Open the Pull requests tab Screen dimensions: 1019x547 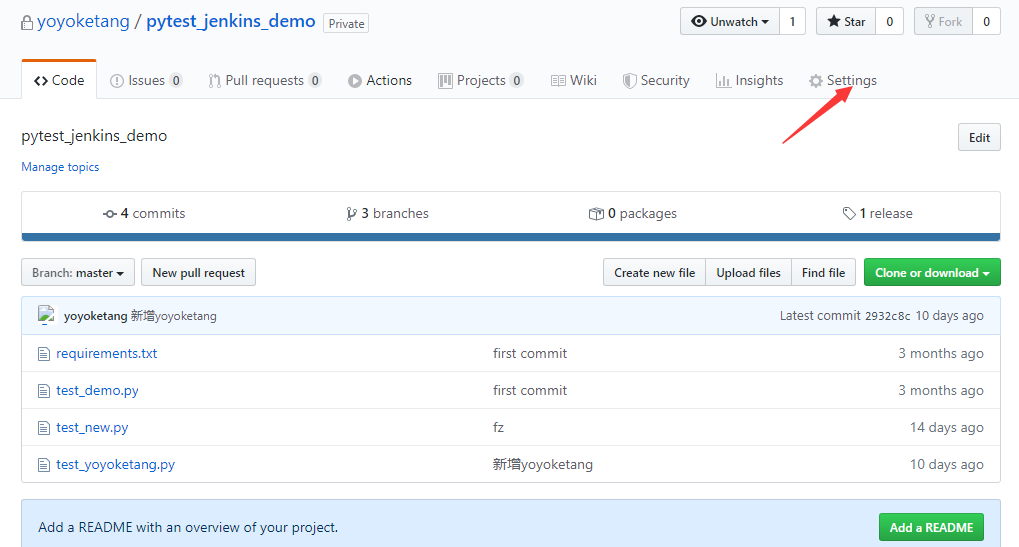pyautogui.click(x=264, y=81)
